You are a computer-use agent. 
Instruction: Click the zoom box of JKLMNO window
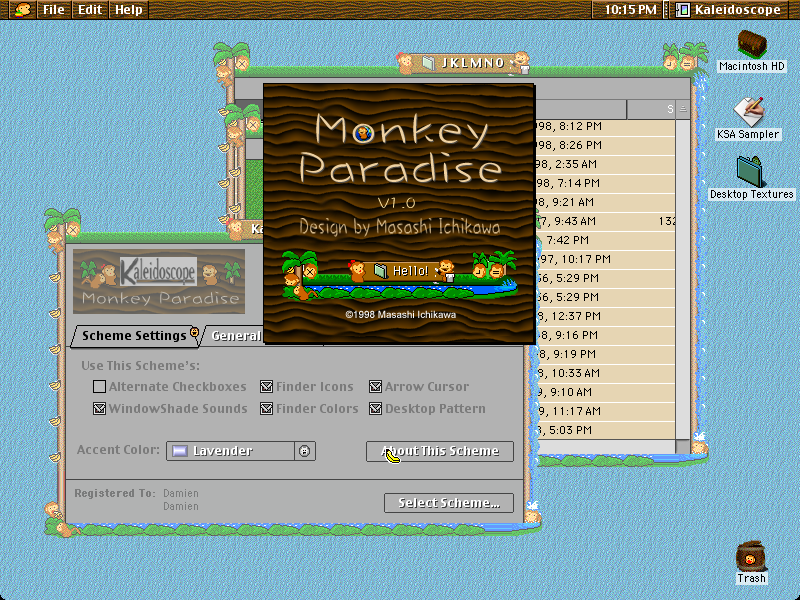click(671, 64)
